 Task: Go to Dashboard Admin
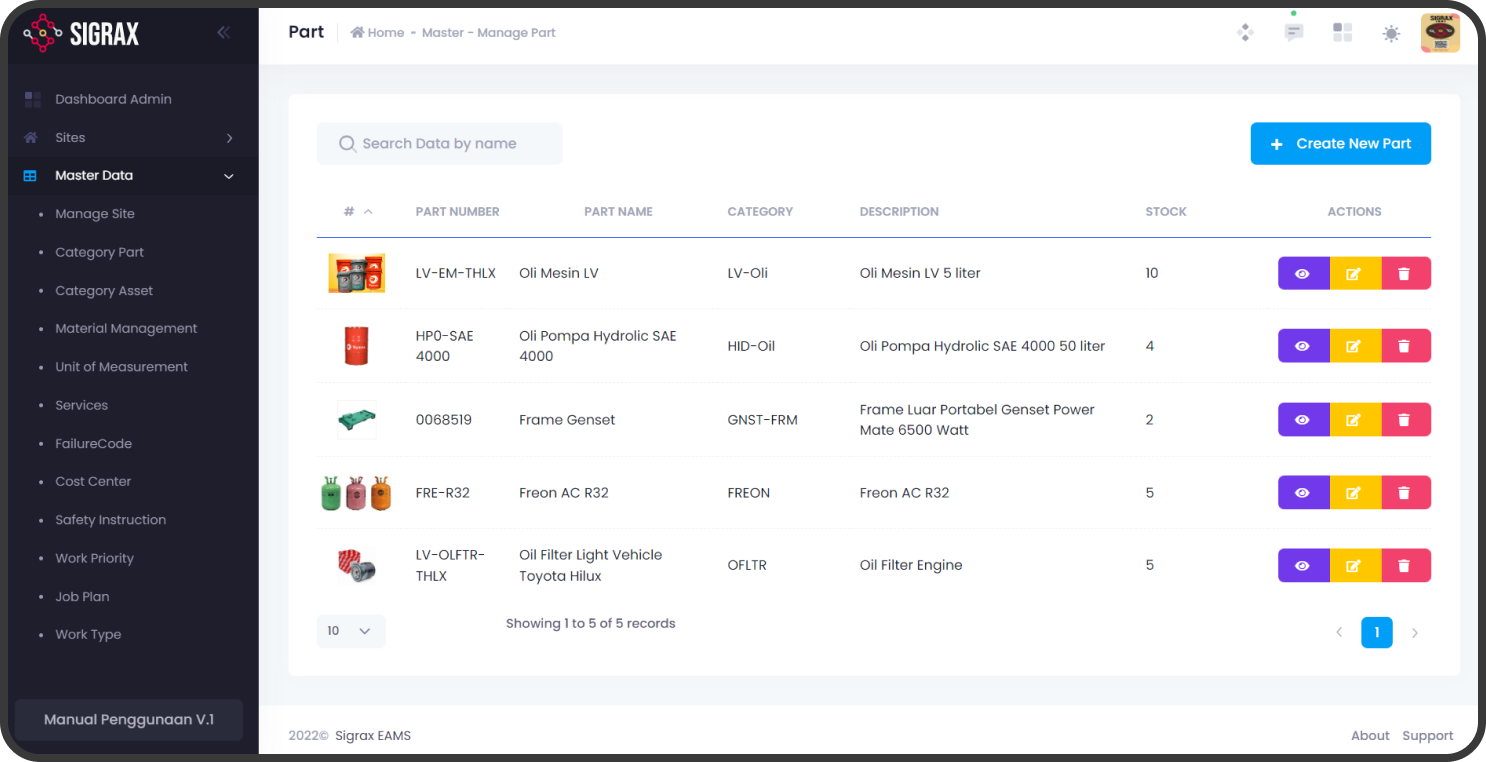pyautogui.click(x=113, y=99)
